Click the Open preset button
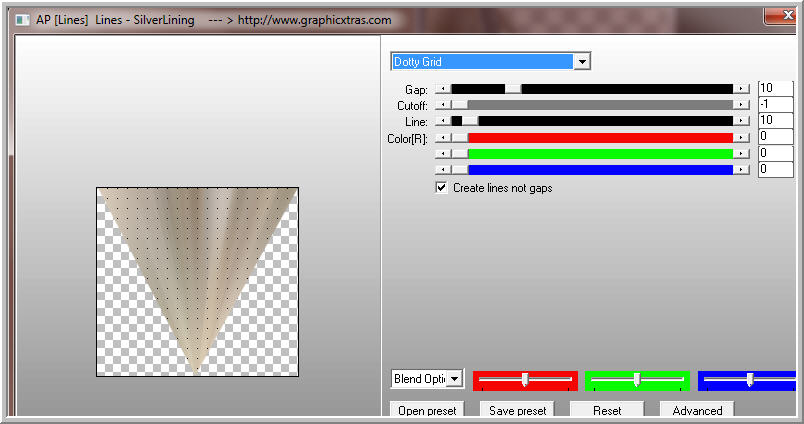The width and height of the screenshot is (804, 424). 427,411
